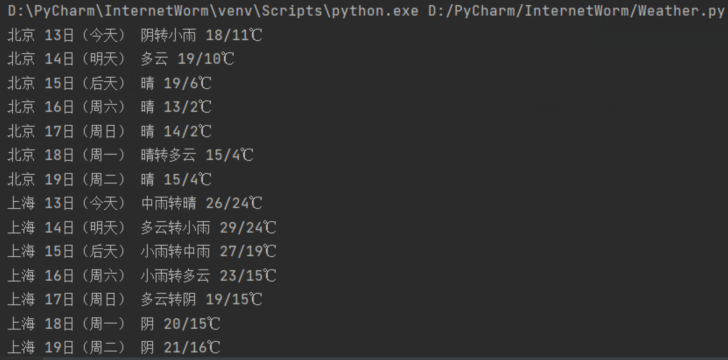728x360 pixels.
Task: Click the 北京 14日（明天） 多云 line
Action: tap(121, 59)
